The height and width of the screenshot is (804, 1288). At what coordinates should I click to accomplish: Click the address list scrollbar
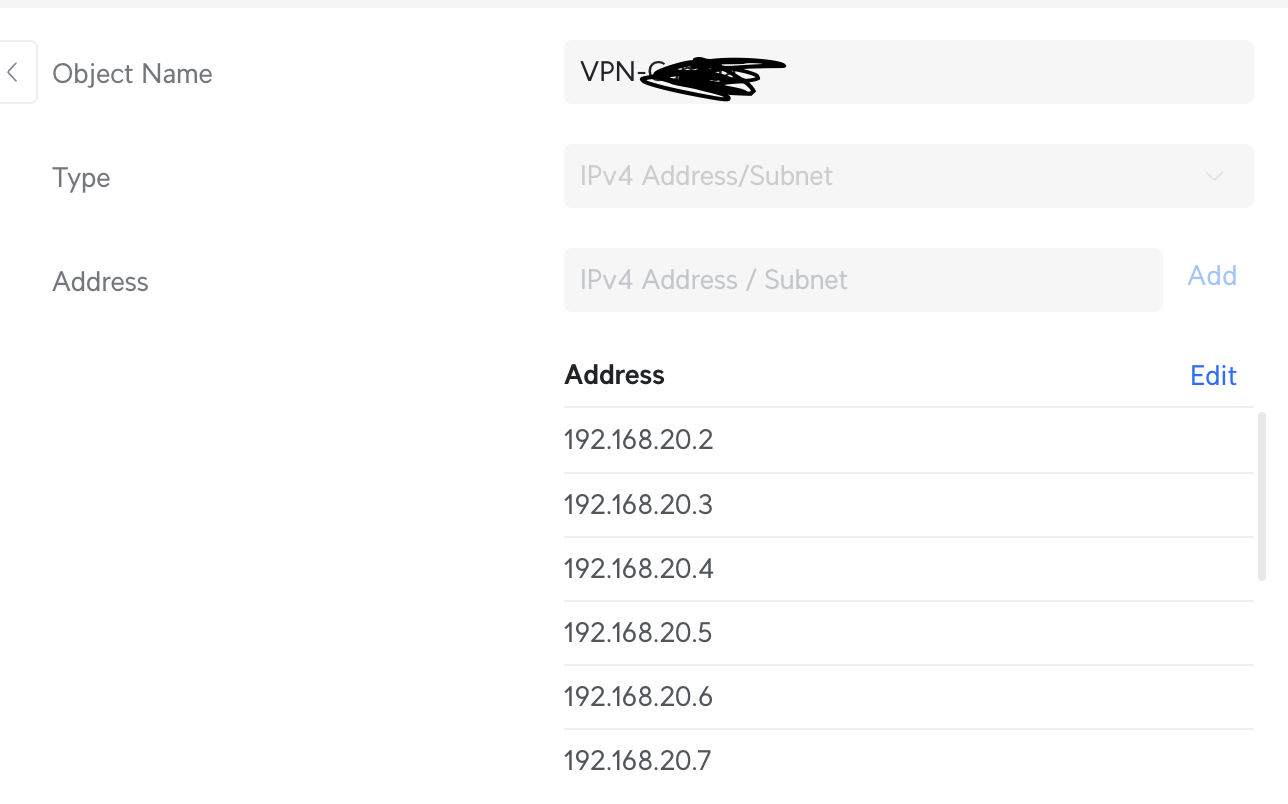[1261, 496]
